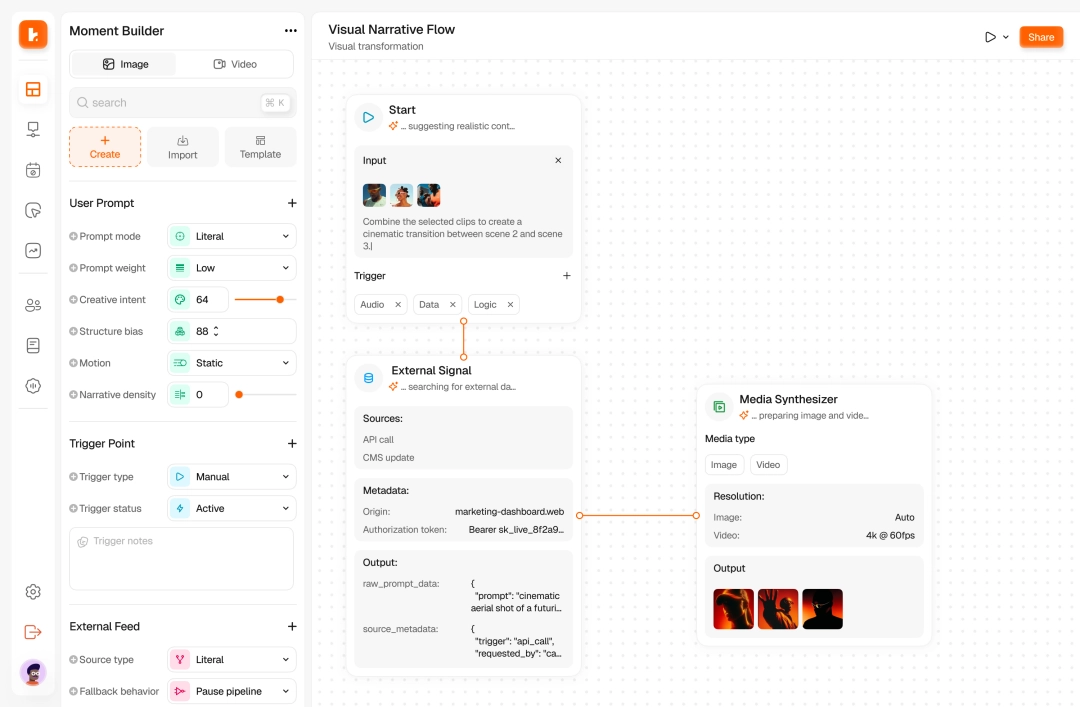
Task: Click the search input field
Action: click(183, 103)
